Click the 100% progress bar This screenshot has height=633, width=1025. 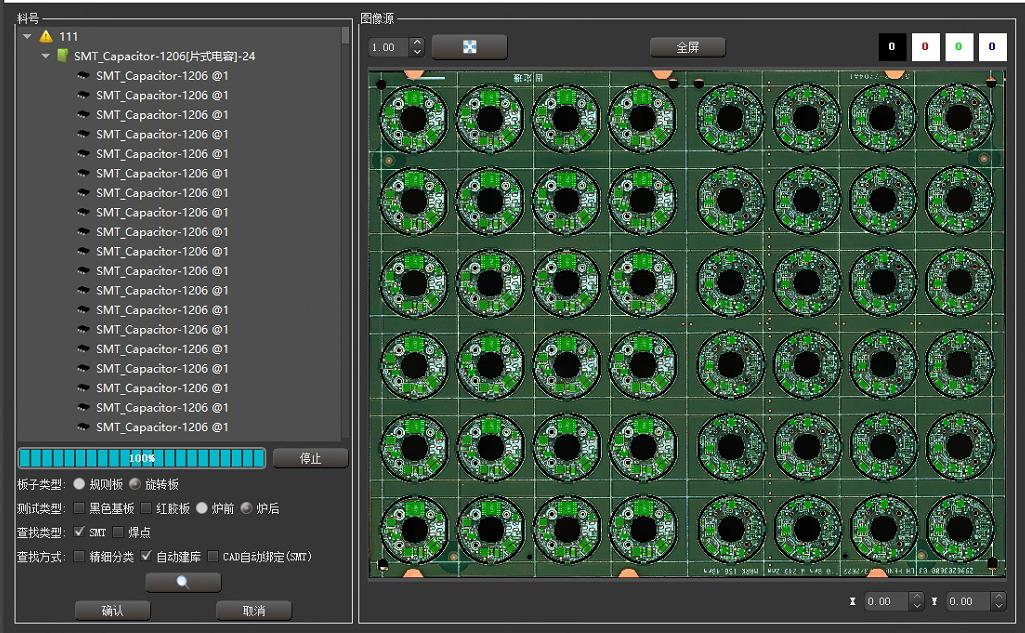142,458
